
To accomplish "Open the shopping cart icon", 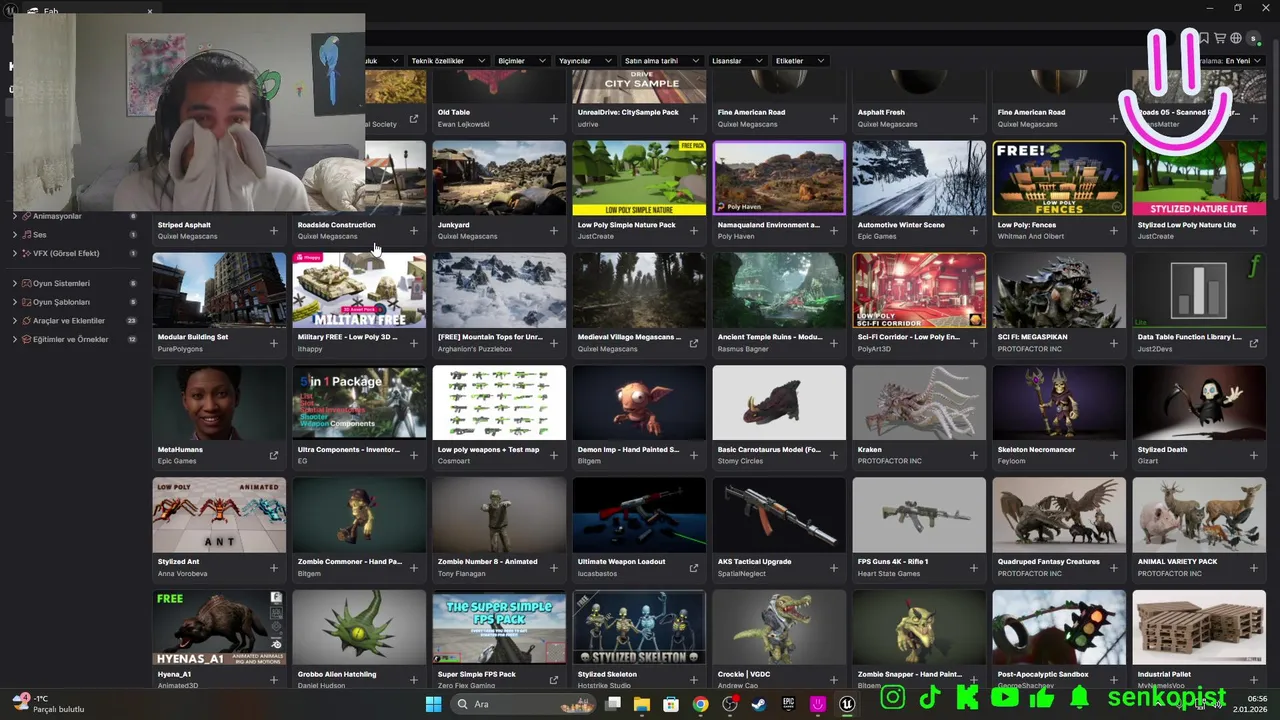I will 1220,38.
